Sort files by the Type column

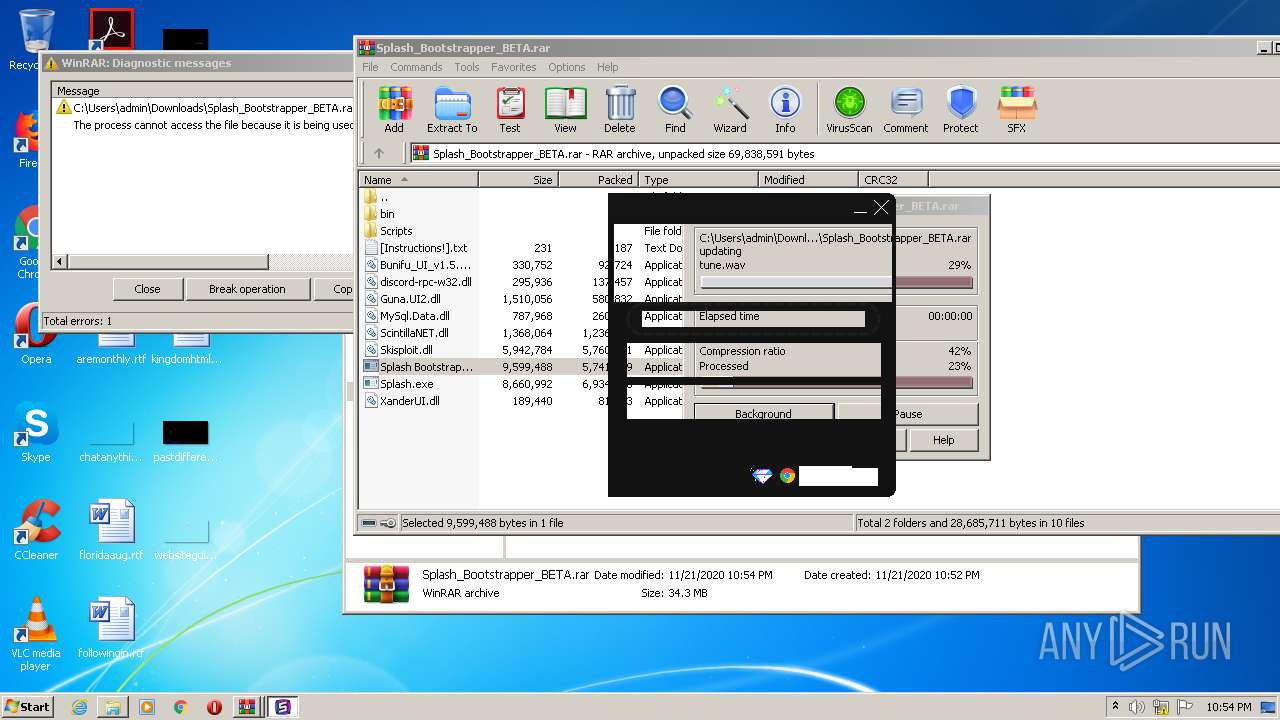coord(698,180)
